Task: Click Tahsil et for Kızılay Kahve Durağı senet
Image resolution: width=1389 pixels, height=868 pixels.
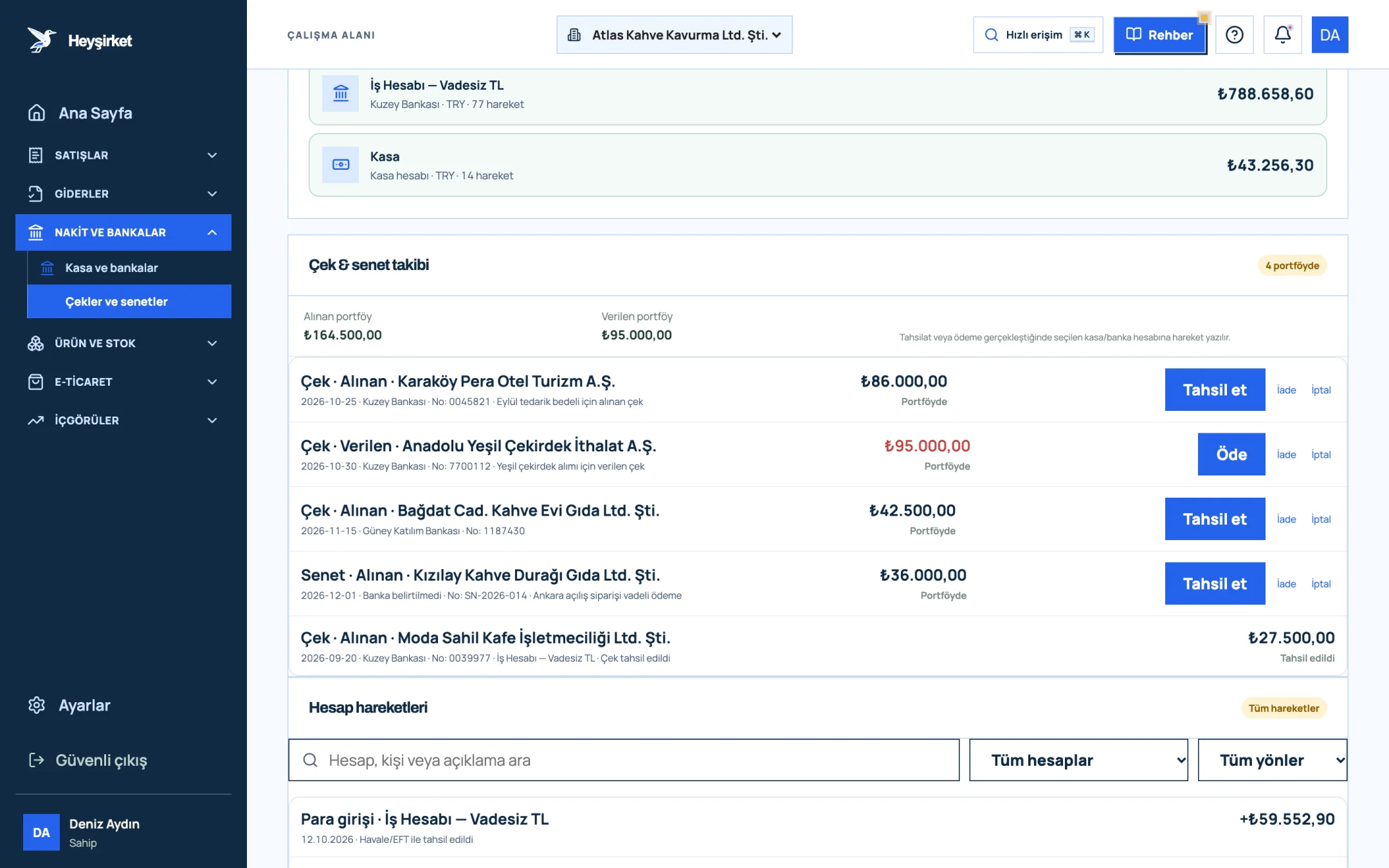Action: coord(1215,583)
